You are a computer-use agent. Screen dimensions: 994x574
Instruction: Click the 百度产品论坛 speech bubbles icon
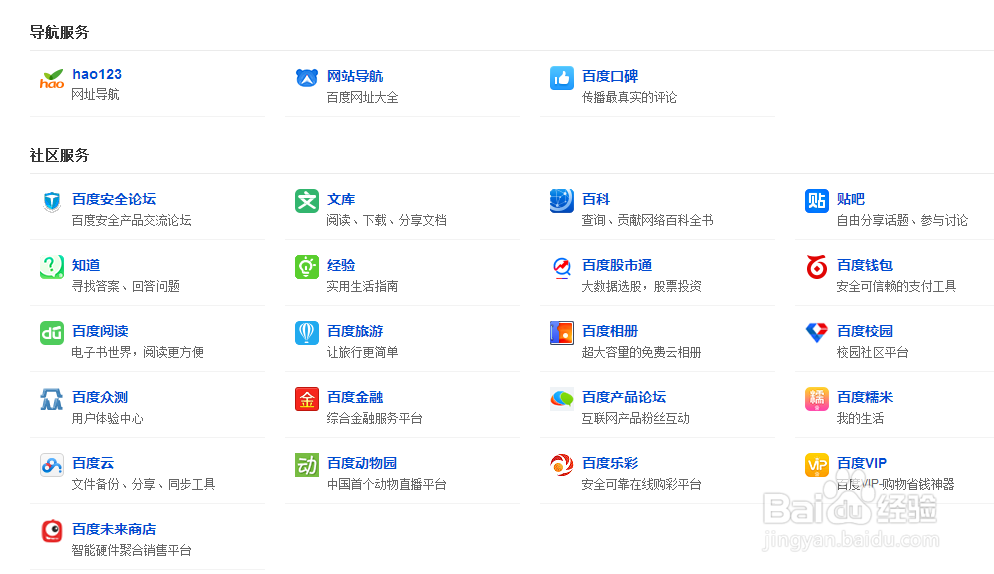(x=562, y=399)
